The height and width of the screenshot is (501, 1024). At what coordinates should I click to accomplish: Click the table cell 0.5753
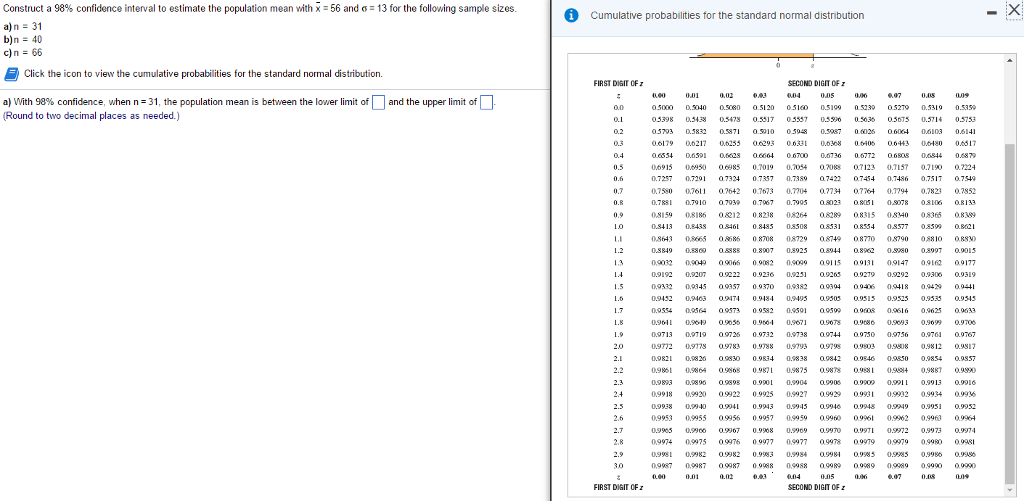coord(965,120)
